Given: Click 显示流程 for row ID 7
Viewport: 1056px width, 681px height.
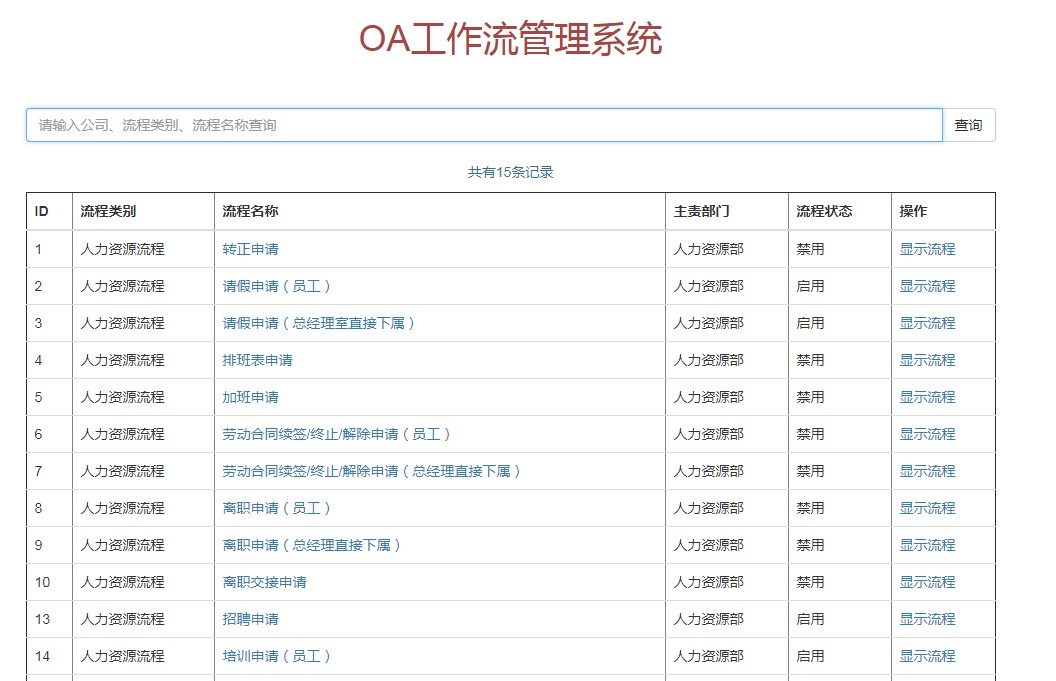Looking at the screenshot, I should (x=927, y=472).
